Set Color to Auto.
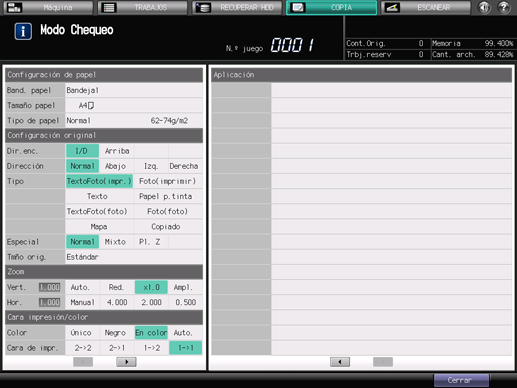The width and height of the screenshot is (517, 388). point(185,333)
